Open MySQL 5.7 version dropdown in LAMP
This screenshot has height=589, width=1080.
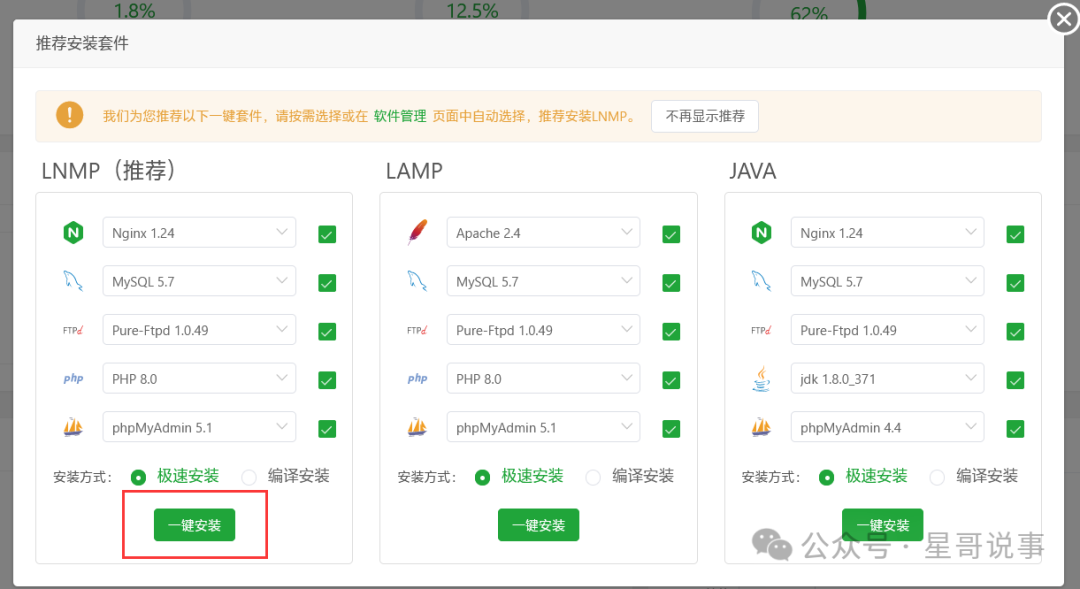pyautogui.click(x=543, y=281)
